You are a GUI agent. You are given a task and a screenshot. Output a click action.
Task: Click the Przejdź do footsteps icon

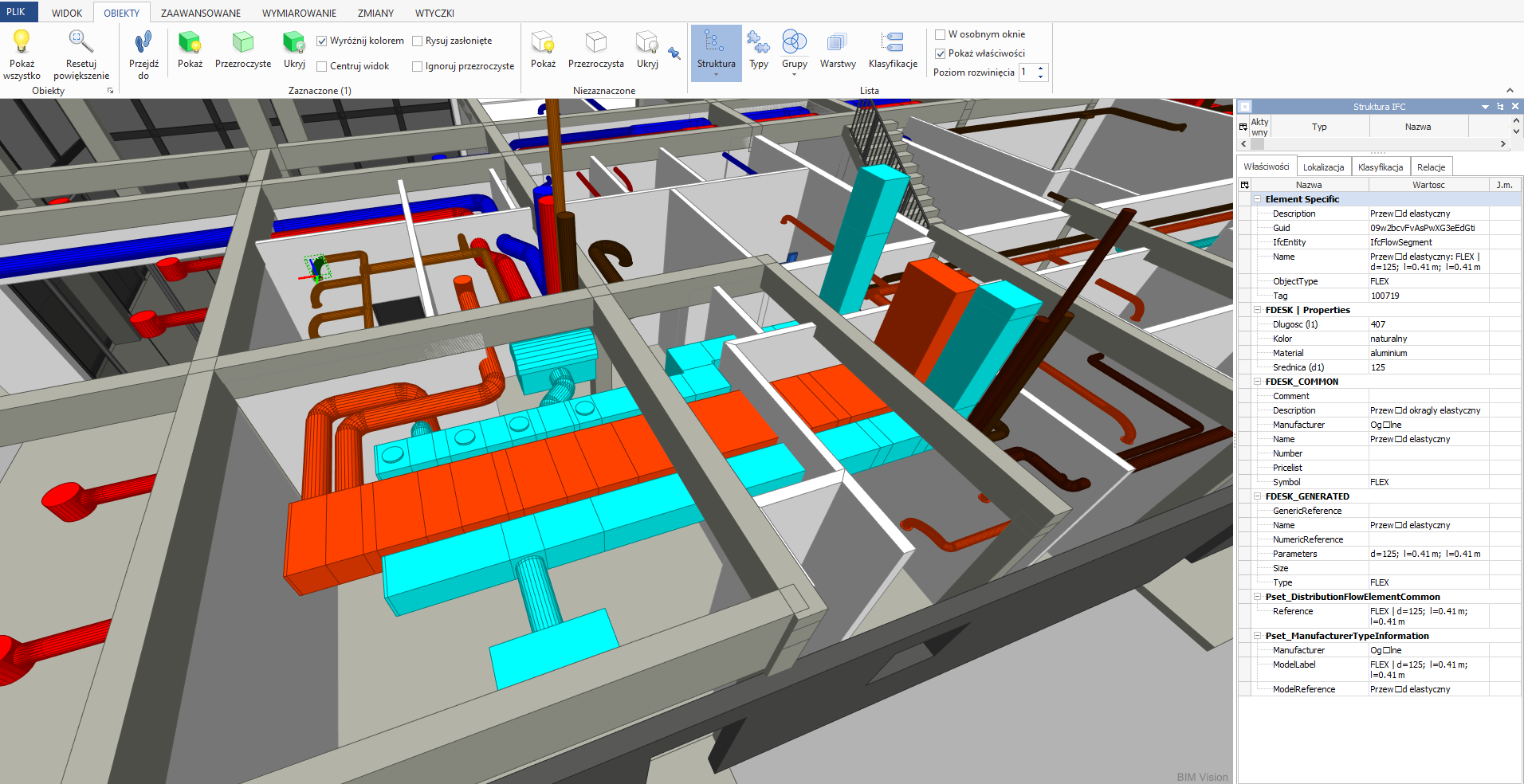[143, 41]
